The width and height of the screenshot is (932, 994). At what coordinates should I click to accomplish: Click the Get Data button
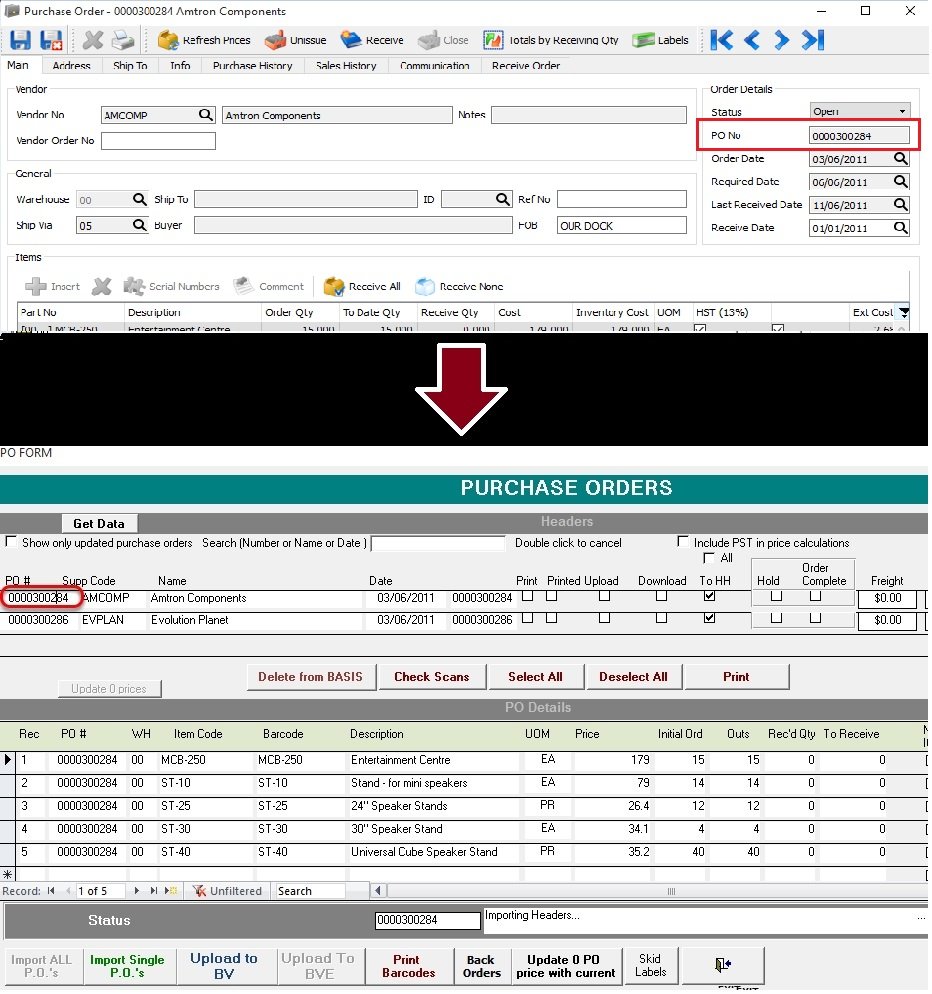pyautogui.click(x=99, y=525)
